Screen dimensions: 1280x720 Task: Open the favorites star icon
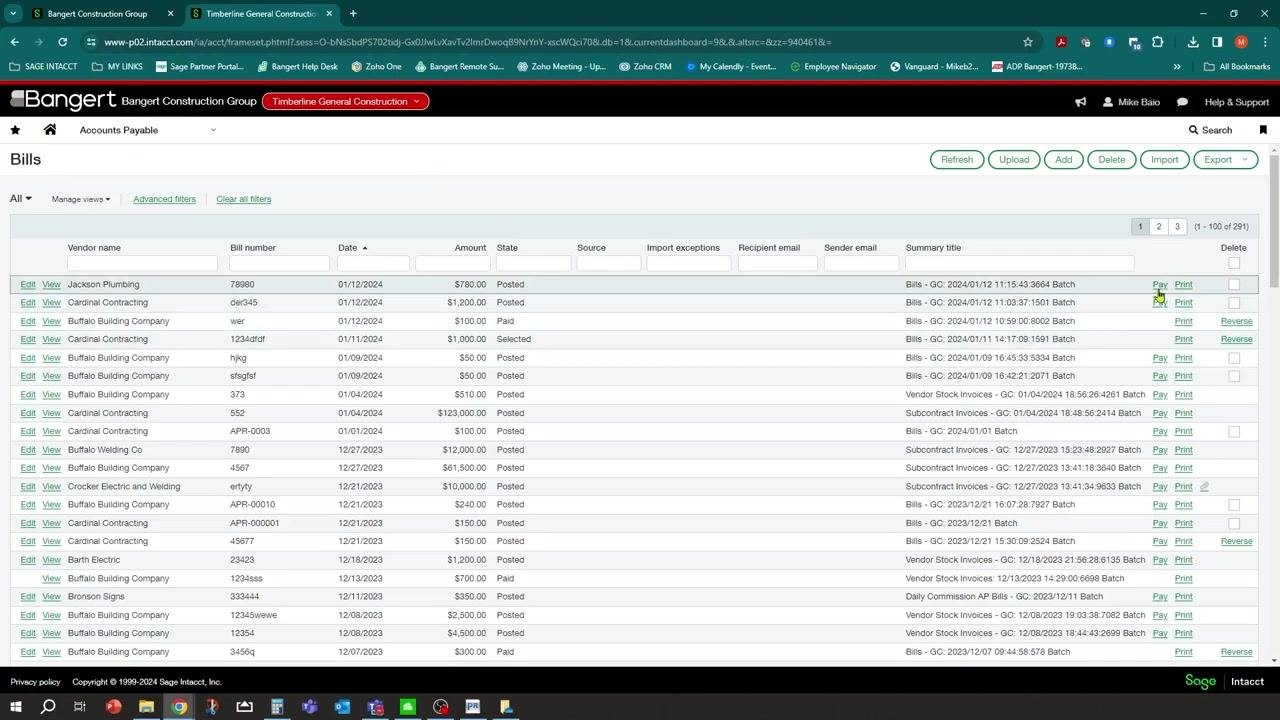[15, 130]
